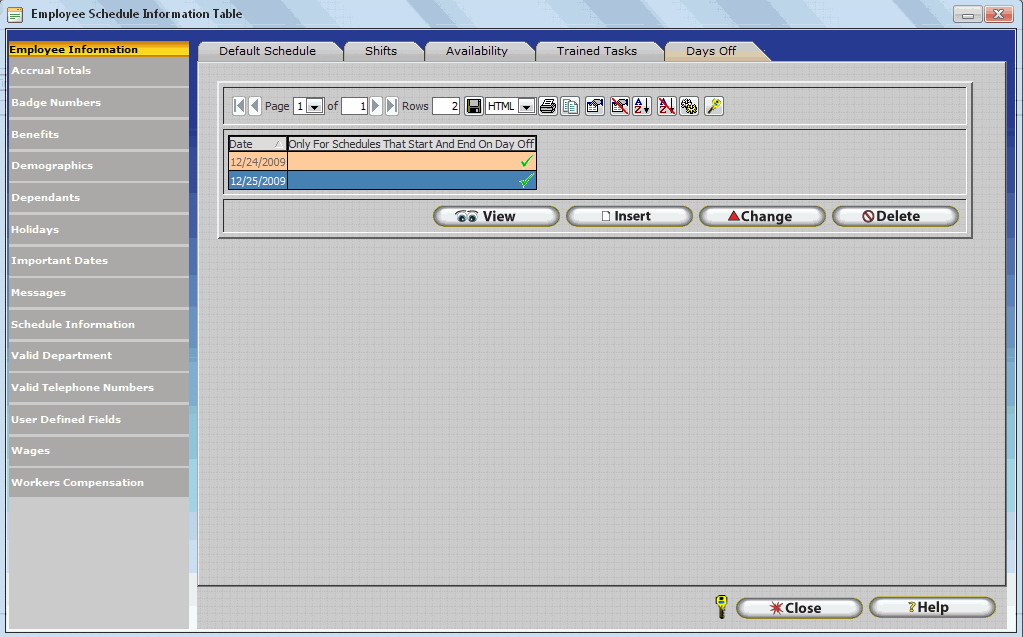
Task: Click the Close button at bottom
Action: pyautogui.click(x=799, y=608)
